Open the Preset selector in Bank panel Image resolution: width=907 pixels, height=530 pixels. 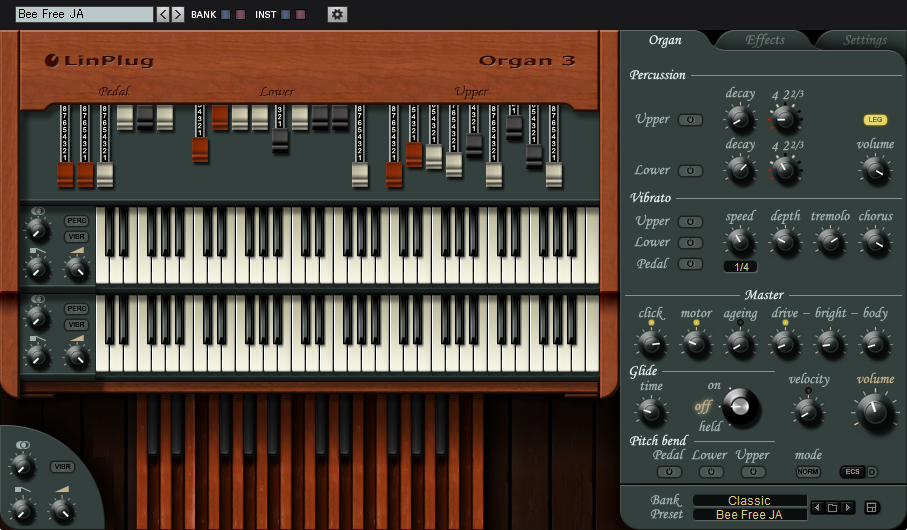point(750,514)
